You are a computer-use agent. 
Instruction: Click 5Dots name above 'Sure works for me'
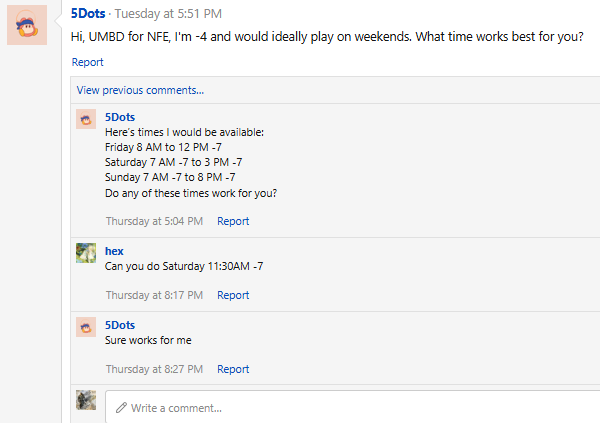pos(120,325)
